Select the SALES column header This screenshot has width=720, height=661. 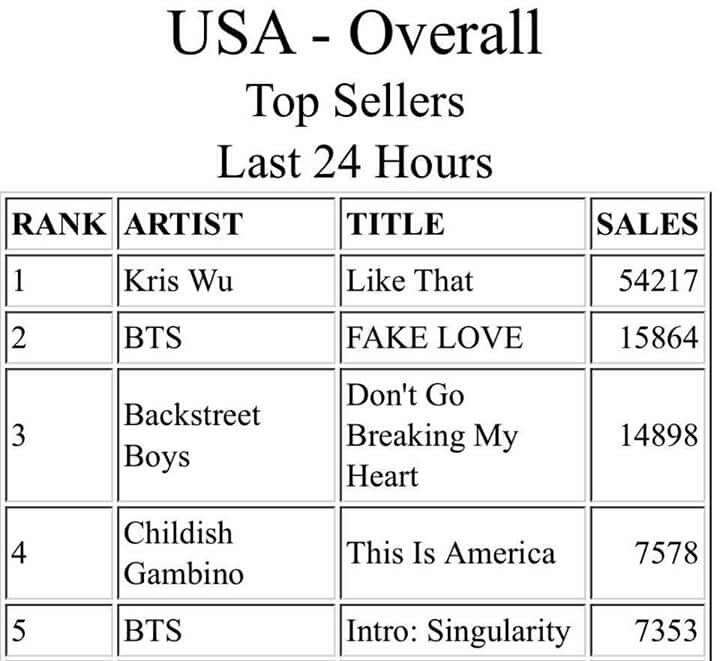(647, 223)
